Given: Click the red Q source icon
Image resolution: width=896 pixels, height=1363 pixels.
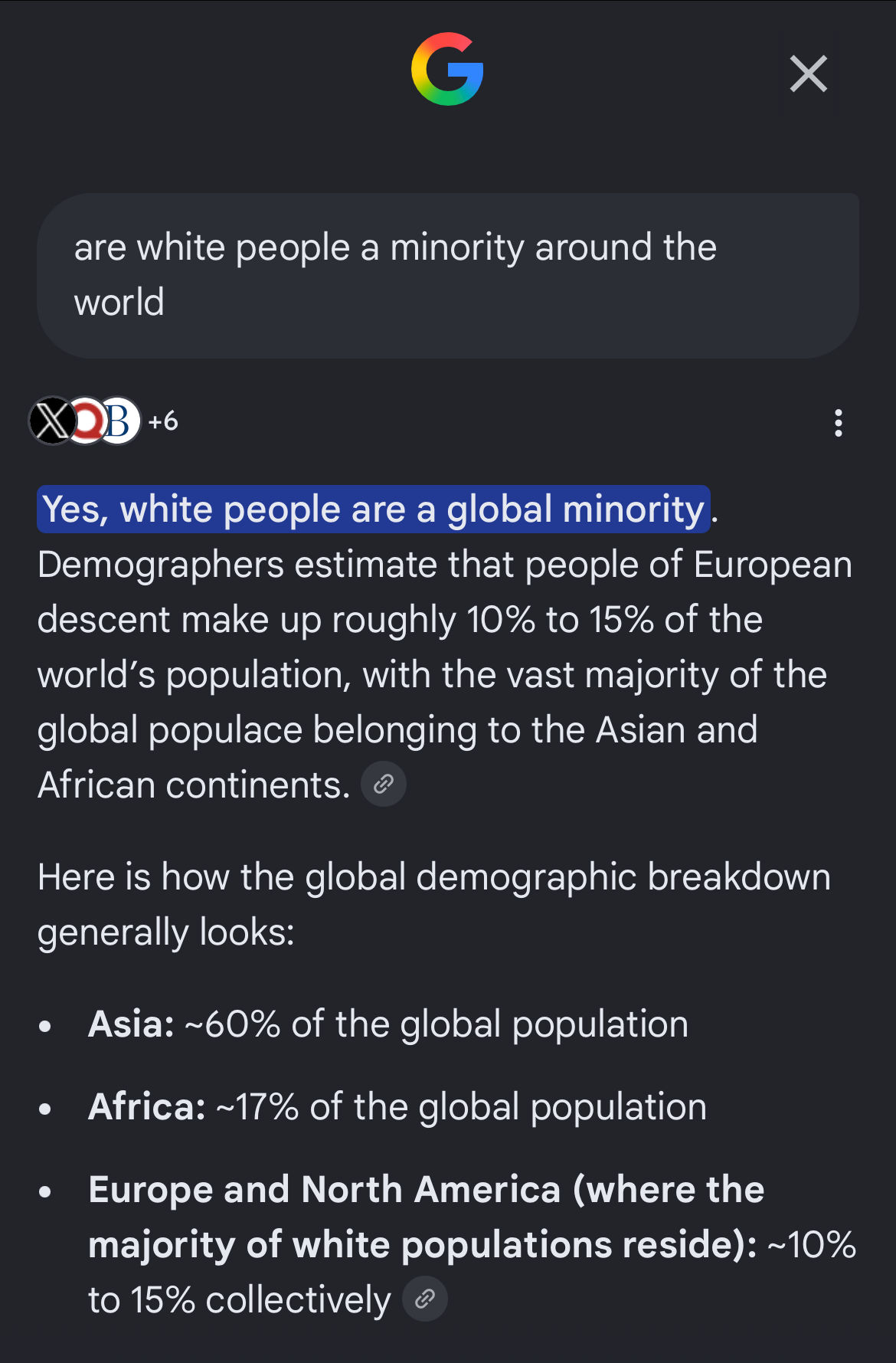Looking at the screenshot, I should tap(86, 421).
